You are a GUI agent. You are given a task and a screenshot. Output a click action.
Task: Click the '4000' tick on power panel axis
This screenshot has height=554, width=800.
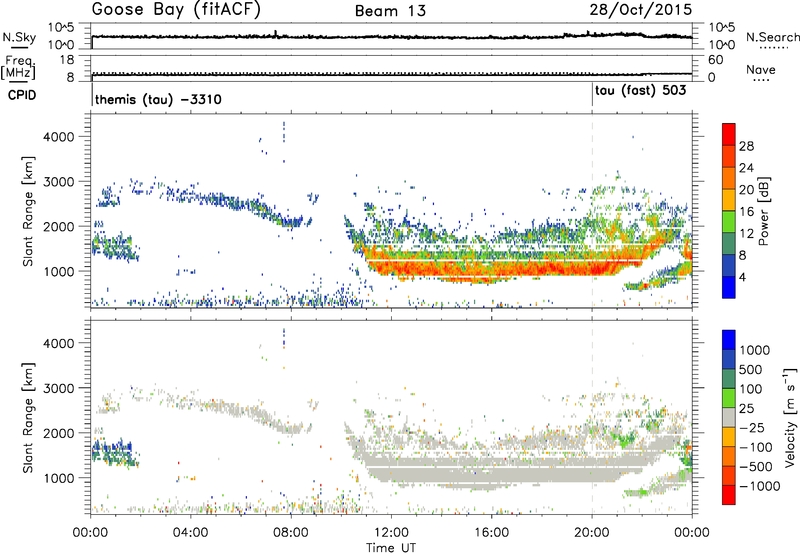coord(59,137)
